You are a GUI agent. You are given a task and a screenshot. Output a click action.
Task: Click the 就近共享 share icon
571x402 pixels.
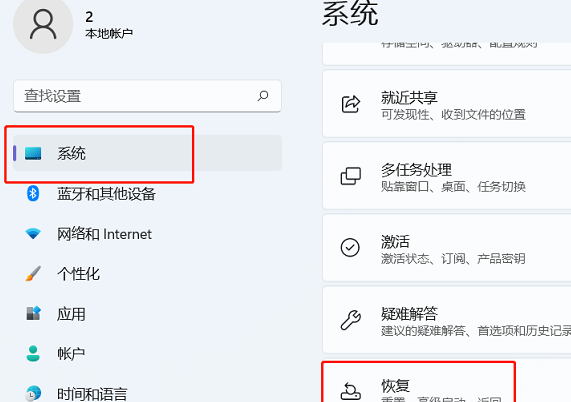coord(350,104)
